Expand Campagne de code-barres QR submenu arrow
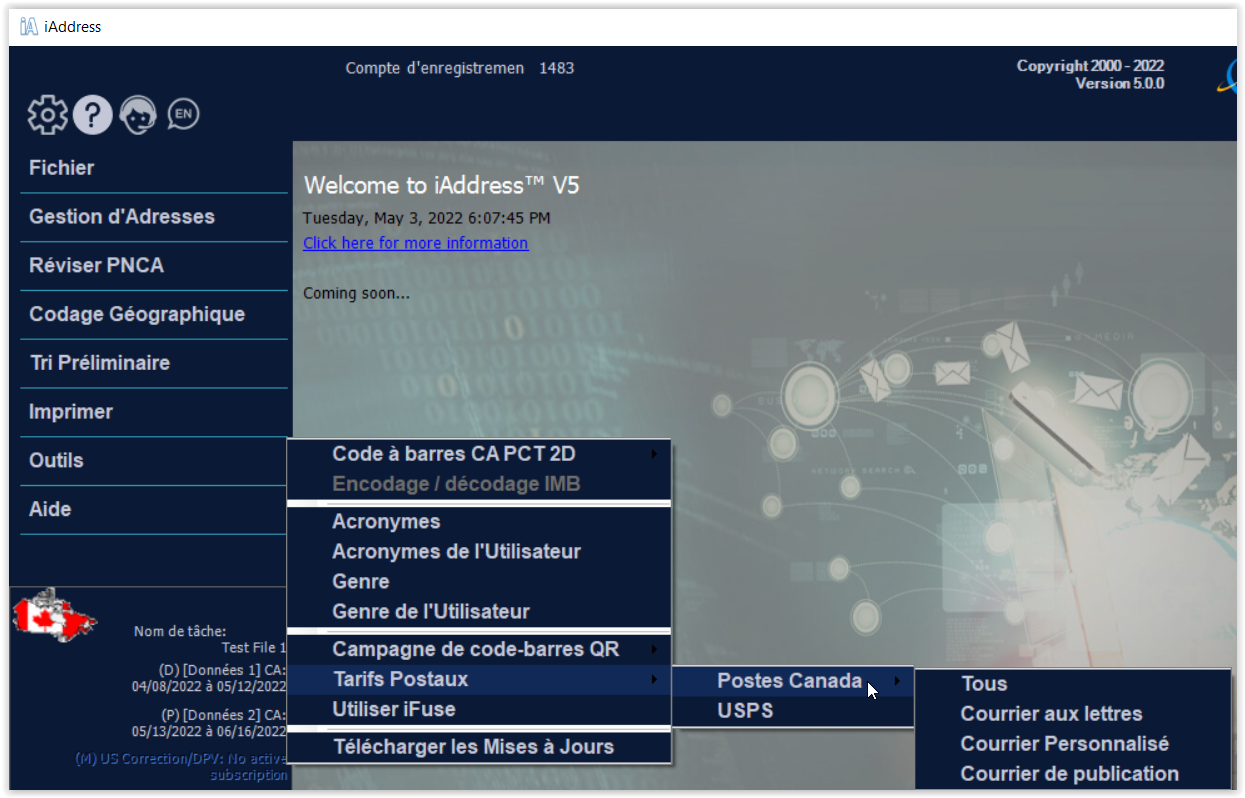1245x798 pixels. point(654,650)
